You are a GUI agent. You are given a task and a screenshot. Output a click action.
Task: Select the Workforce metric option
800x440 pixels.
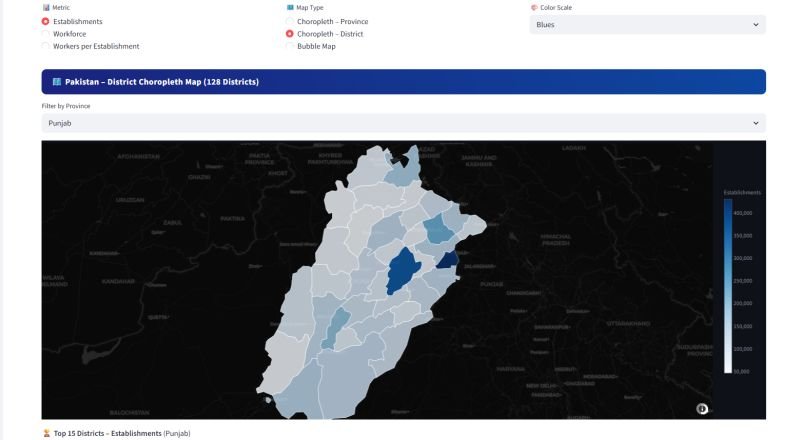click(x=46, y=34)
